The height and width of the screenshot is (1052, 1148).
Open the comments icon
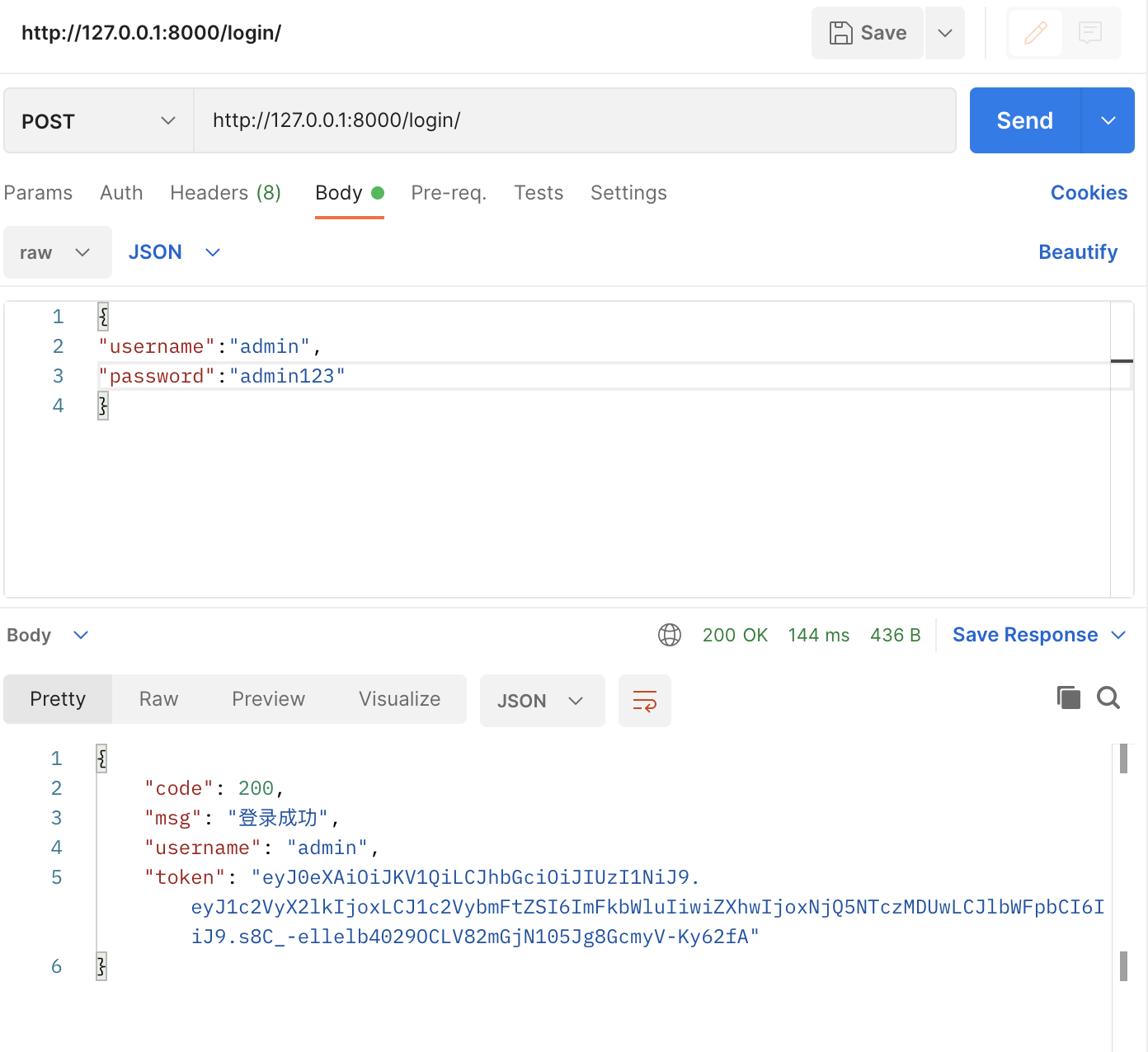tap(1090, 33)
